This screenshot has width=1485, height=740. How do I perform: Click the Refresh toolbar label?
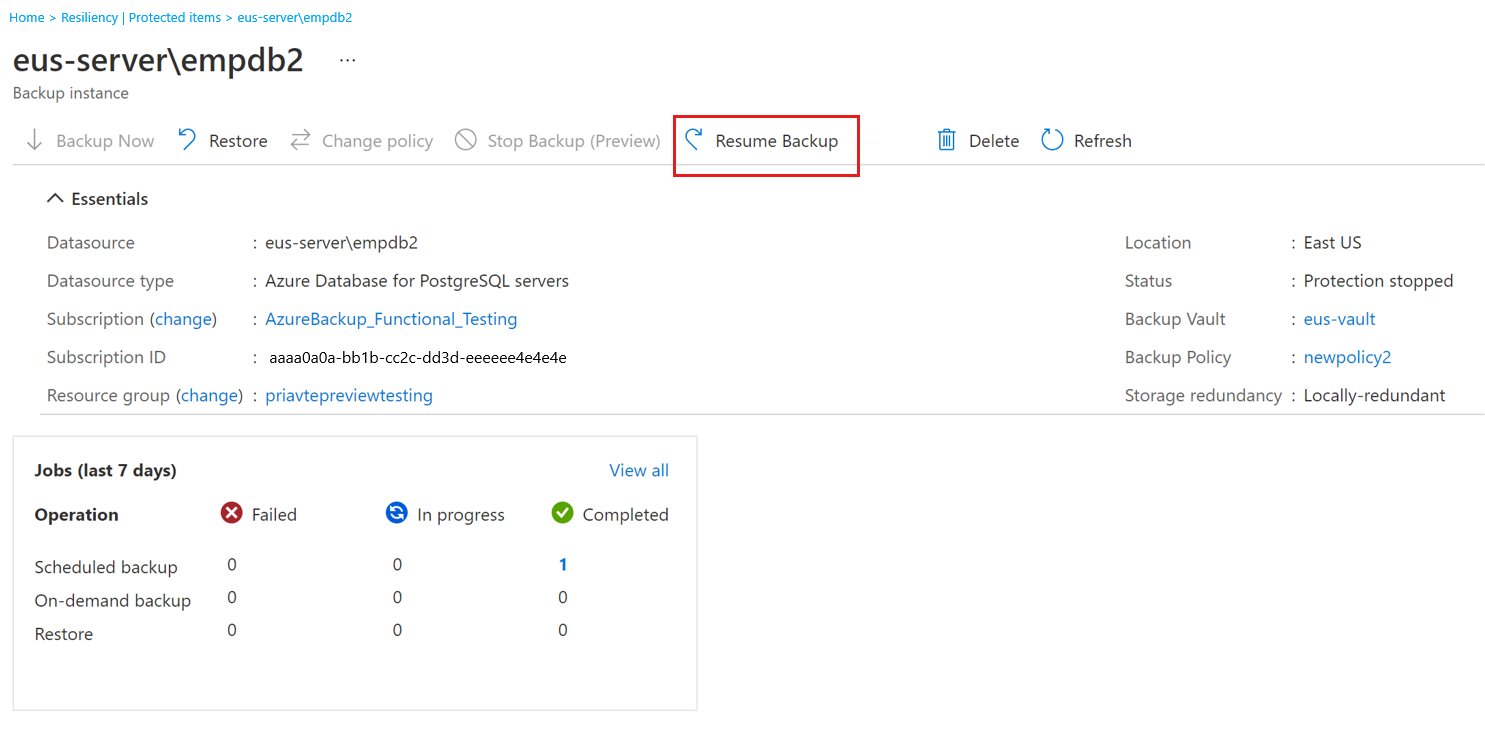point(1103,141)
